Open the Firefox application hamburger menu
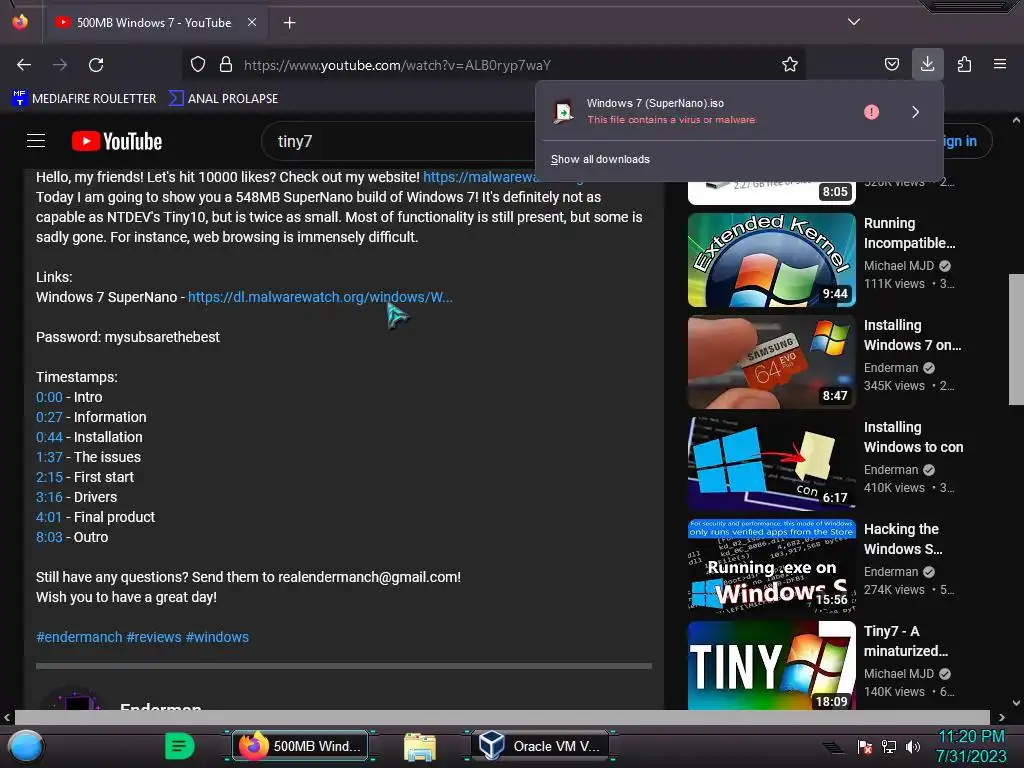The image size is (1024, 768). (x=1000, y=64)
